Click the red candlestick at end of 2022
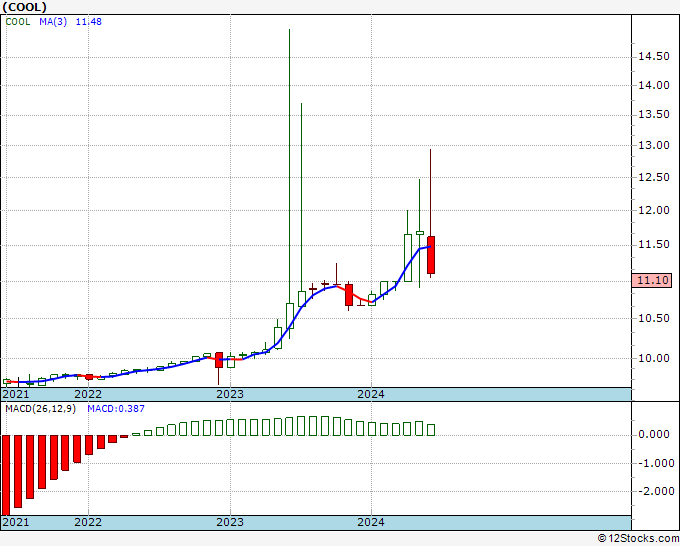The image size is (680, 546). [219, 360]
